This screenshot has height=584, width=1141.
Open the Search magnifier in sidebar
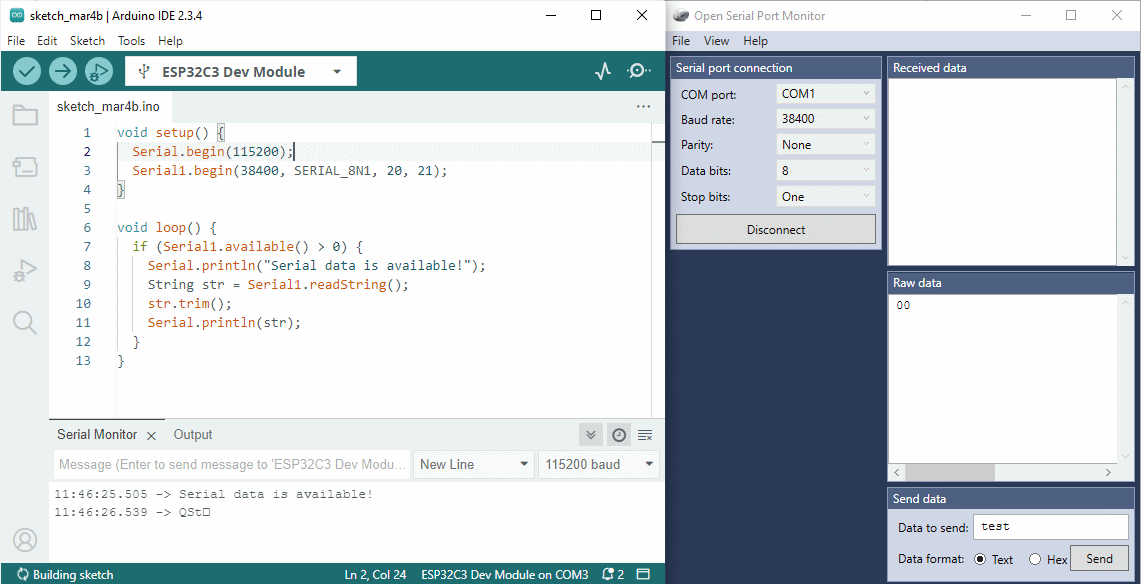tap(25, 322)
